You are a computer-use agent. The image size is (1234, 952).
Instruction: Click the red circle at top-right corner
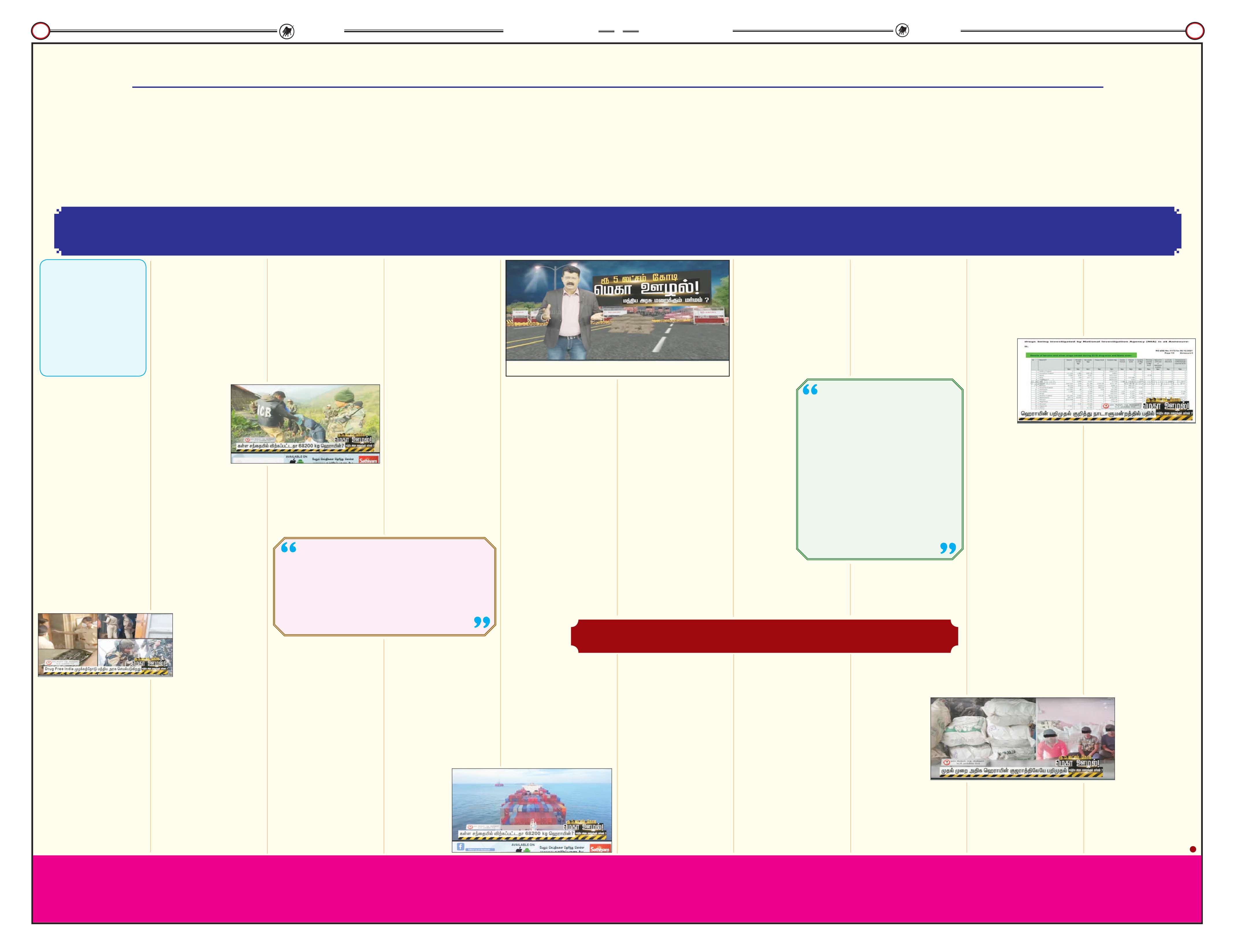[x=1194, y=31]
